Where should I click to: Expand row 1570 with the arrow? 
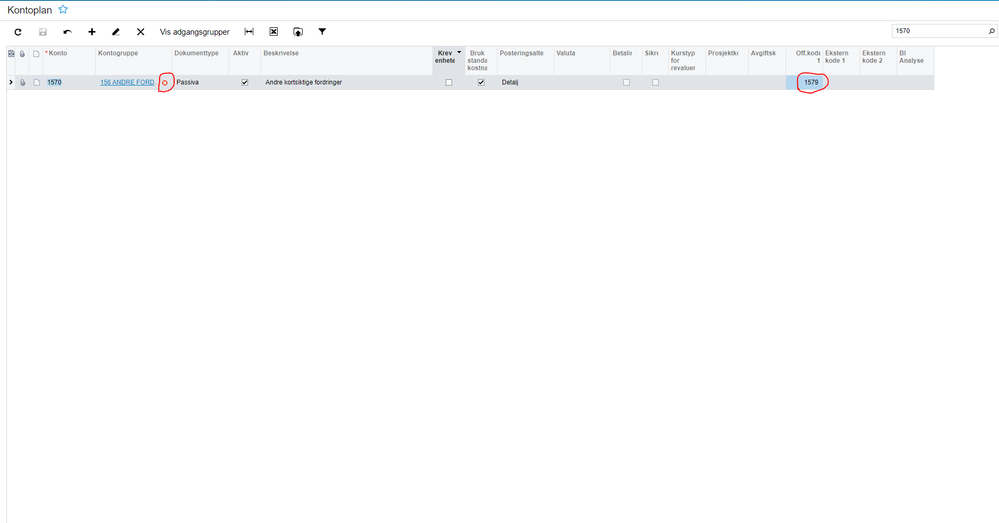coord(11,82)
